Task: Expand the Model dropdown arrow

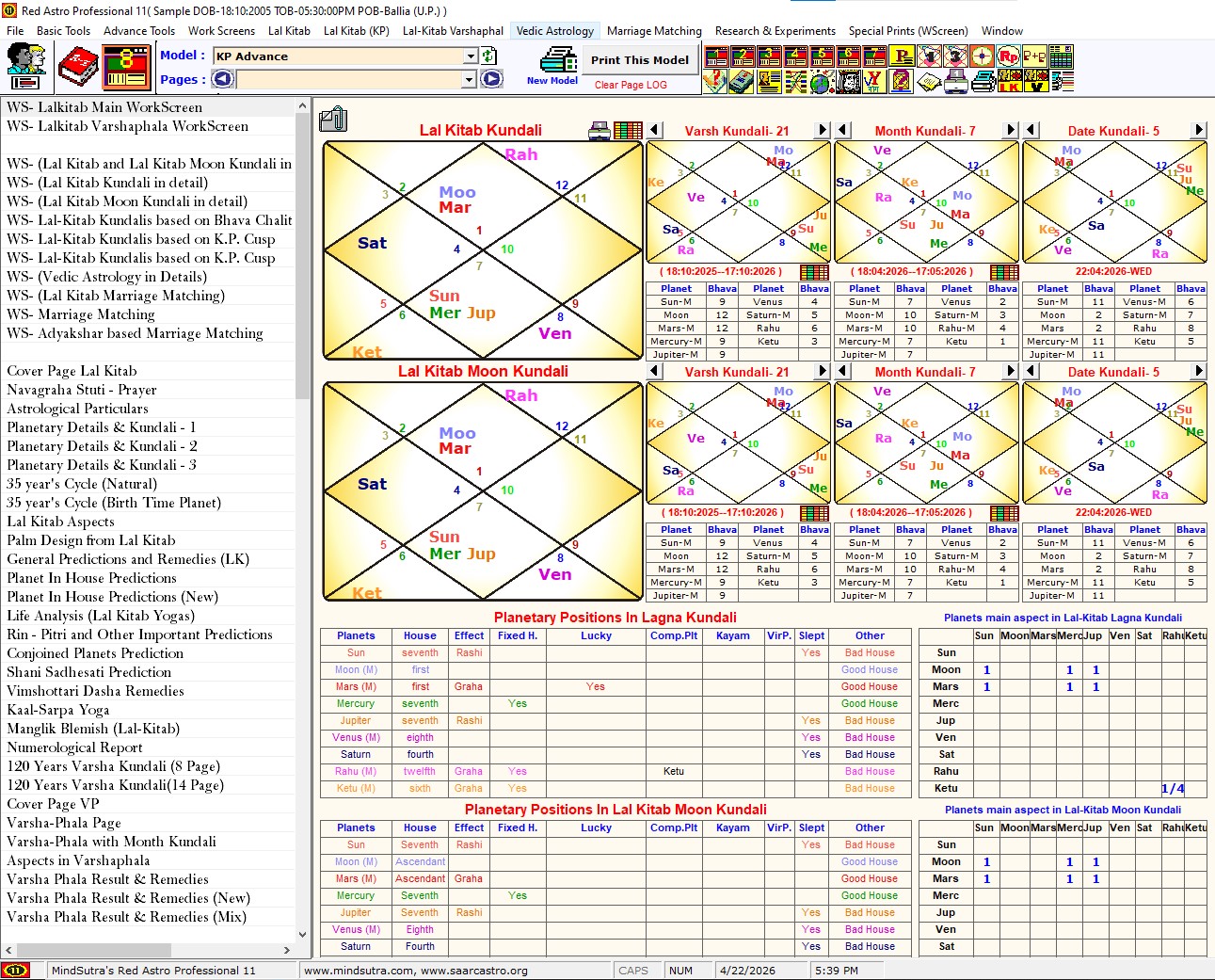Action: (470, 56)
